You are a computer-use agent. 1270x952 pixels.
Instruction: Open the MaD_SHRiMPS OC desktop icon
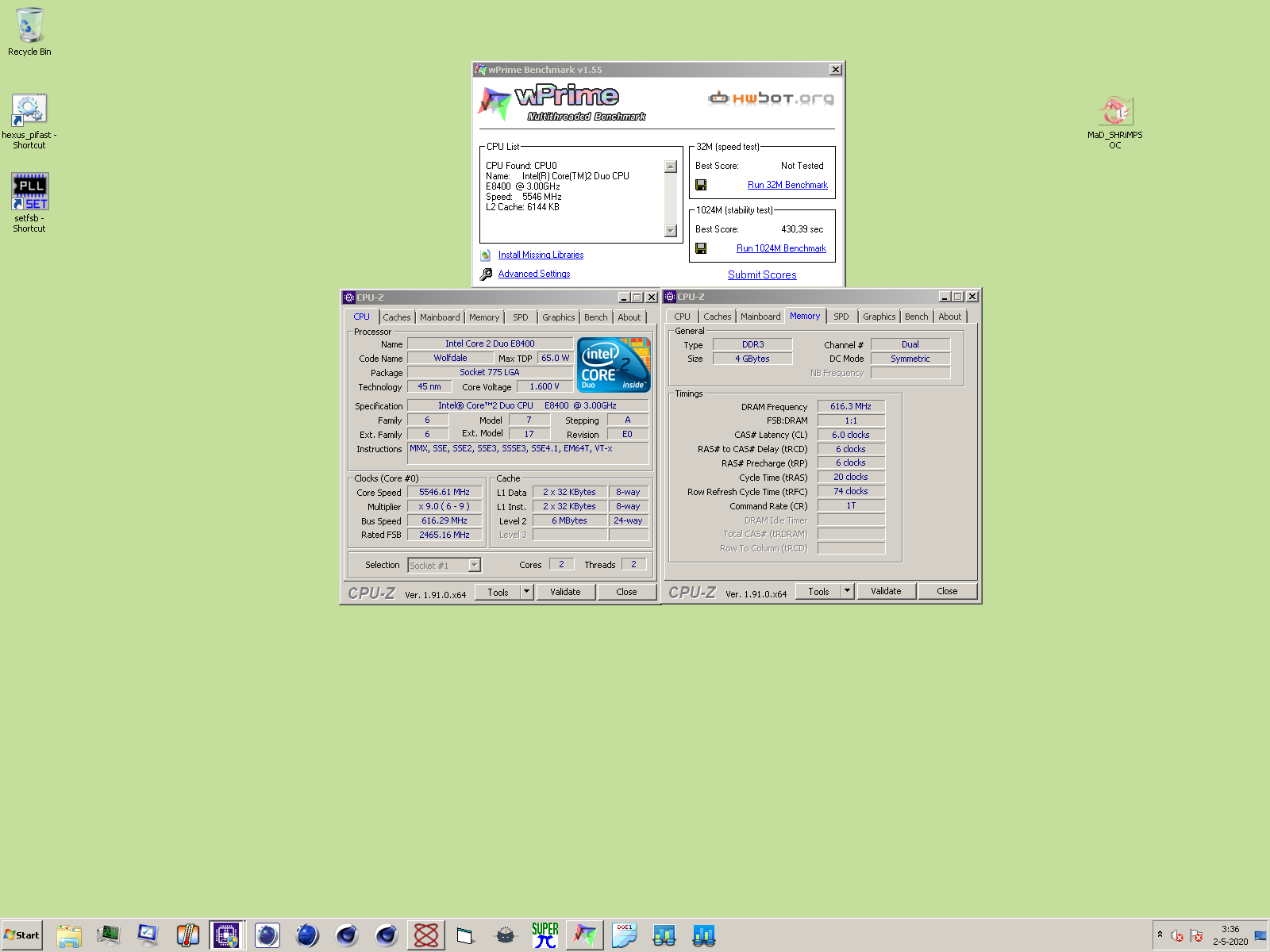point(1115,121)
